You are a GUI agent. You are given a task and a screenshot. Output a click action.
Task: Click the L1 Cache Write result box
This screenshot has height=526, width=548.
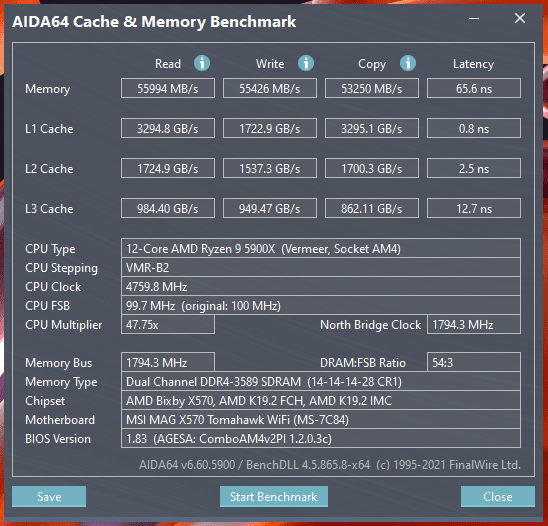[270, 128]
